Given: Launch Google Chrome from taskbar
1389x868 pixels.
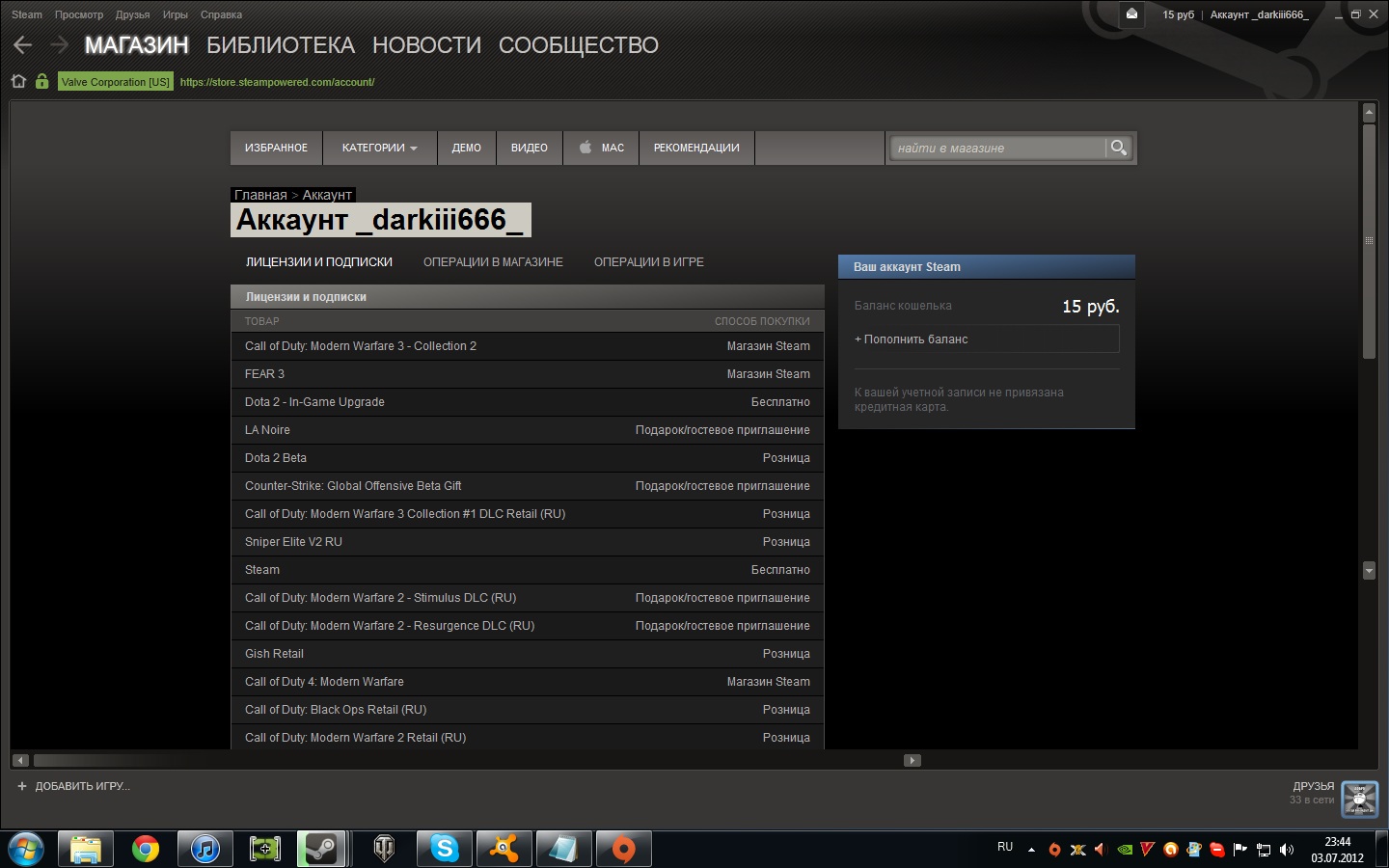Looking at the screenshot, I should pyautogui.click(x=146, y=849).
